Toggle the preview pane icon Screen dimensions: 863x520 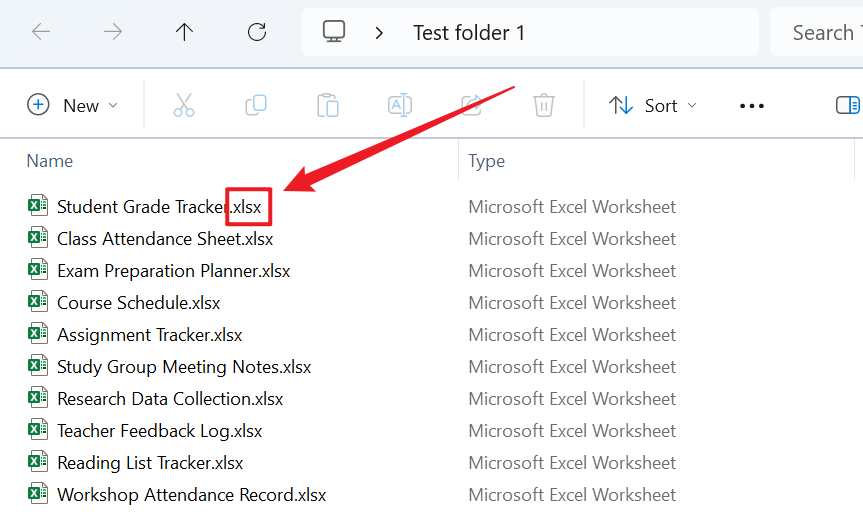tap(847, 106)
